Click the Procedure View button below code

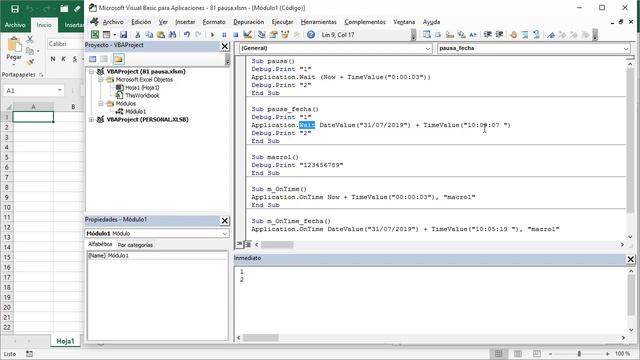point(239,244)
